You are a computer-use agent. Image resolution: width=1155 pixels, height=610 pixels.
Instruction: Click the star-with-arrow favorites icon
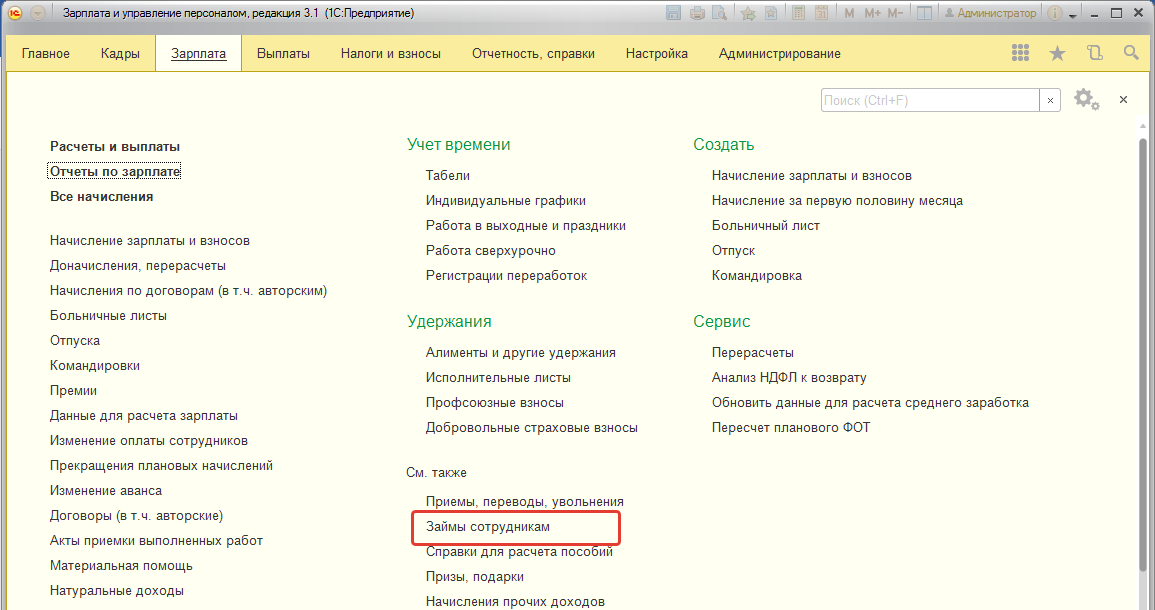(748, 13)
